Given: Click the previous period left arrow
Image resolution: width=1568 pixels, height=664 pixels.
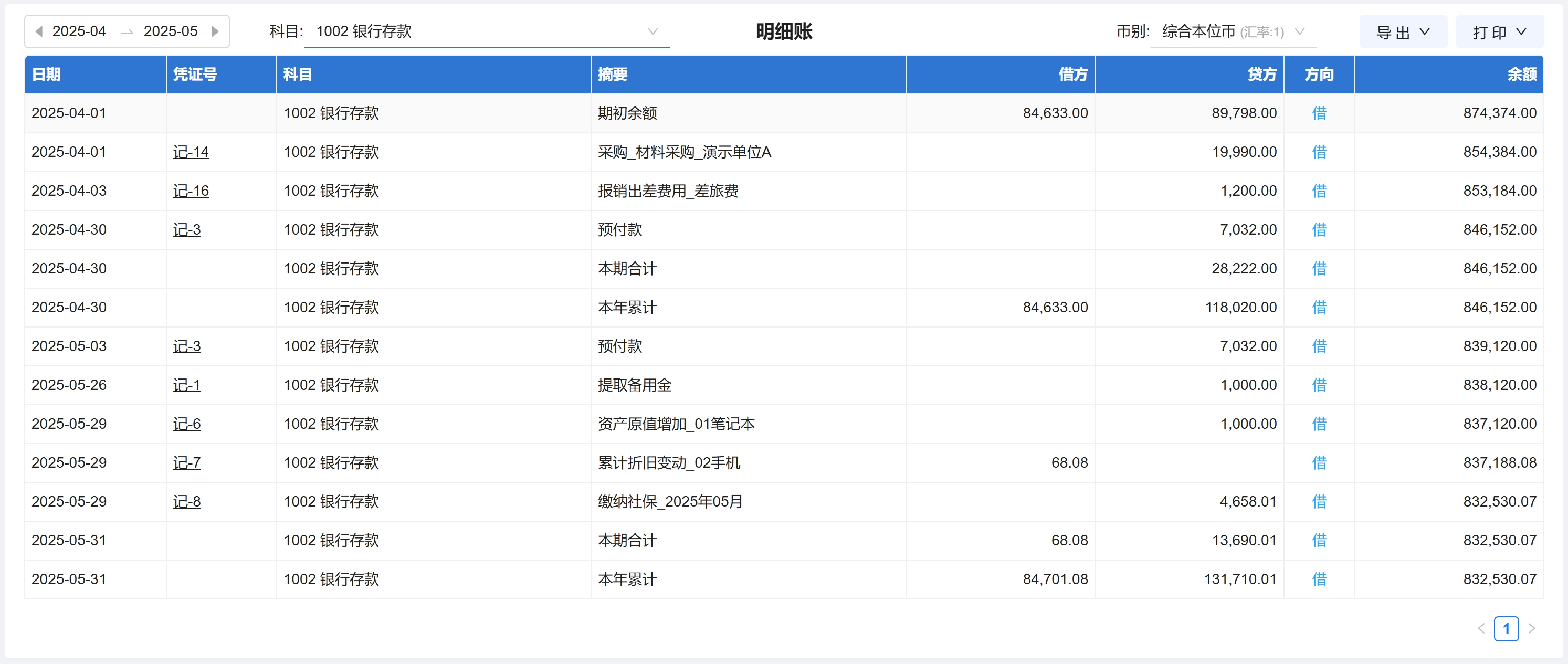Looking at the screenshot, I should (39, 31).
